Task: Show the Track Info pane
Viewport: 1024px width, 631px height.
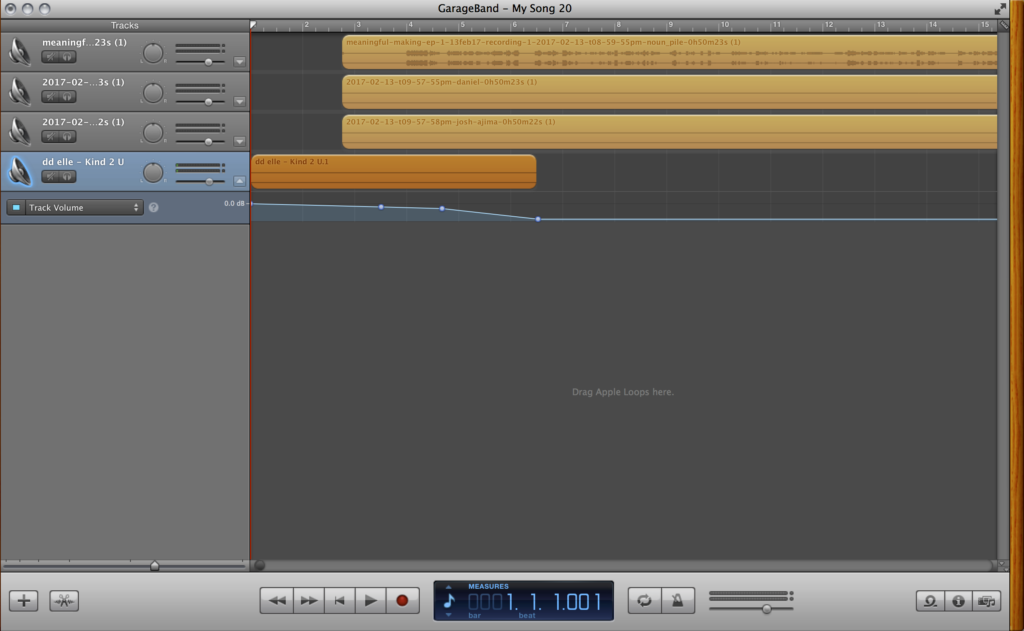Action: [958, 601]
